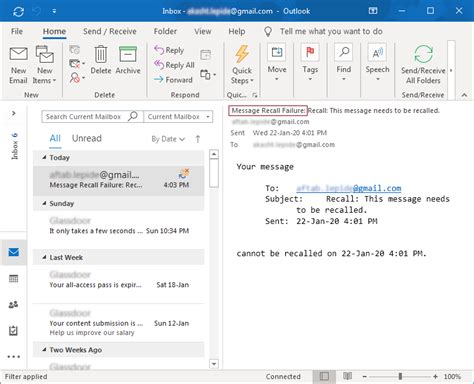Image resolution: width=474 pixels, height=384 pixels.
Task: Forward the selected message
Action: (x=173, y=80)
